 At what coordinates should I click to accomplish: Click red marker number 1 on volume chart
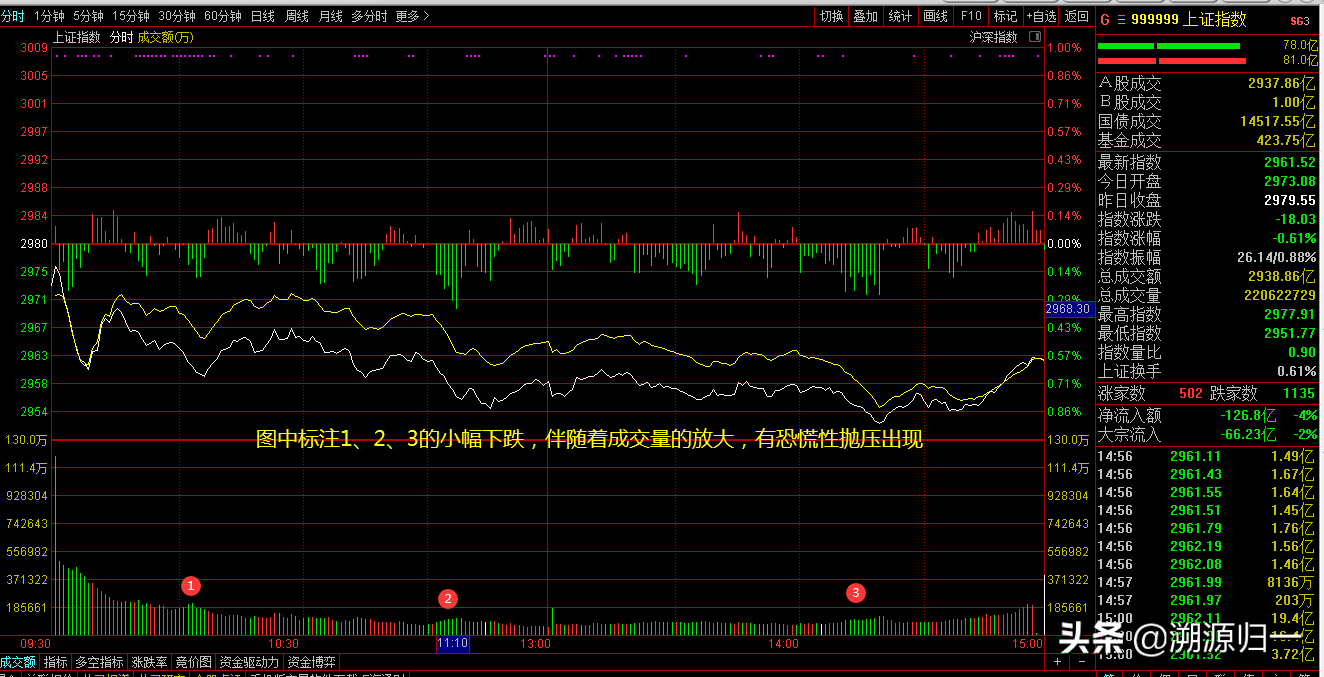click(193, 586)
